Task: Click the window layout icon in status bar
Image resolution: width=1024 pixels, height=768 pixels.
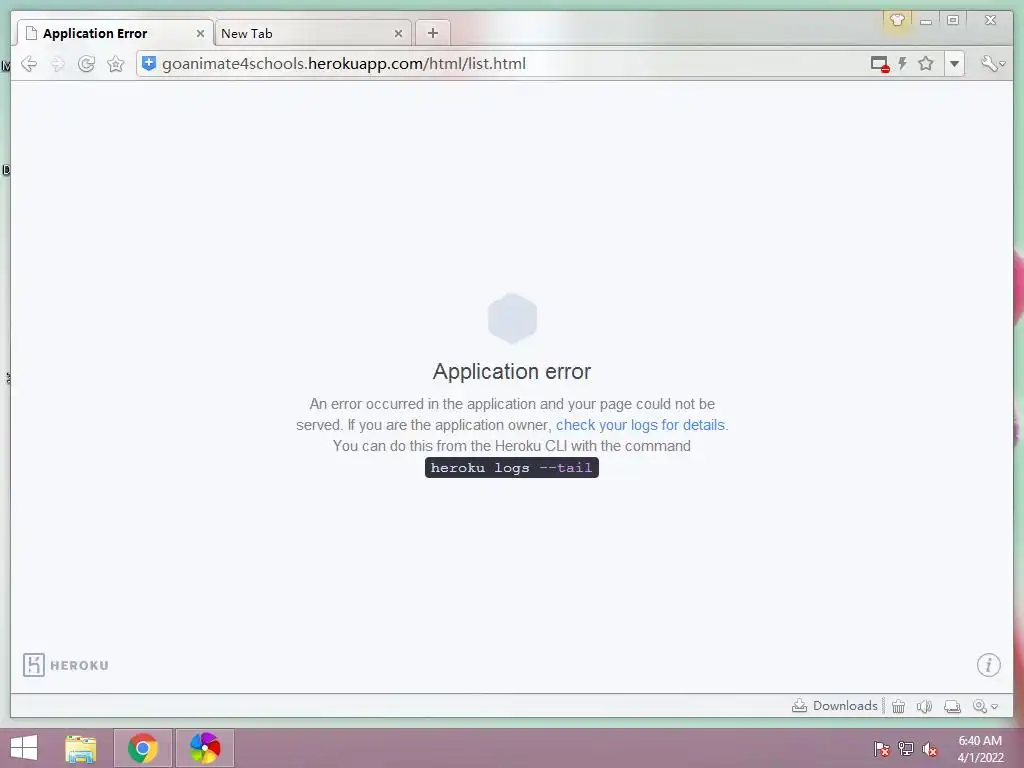Action: point(952,706)
